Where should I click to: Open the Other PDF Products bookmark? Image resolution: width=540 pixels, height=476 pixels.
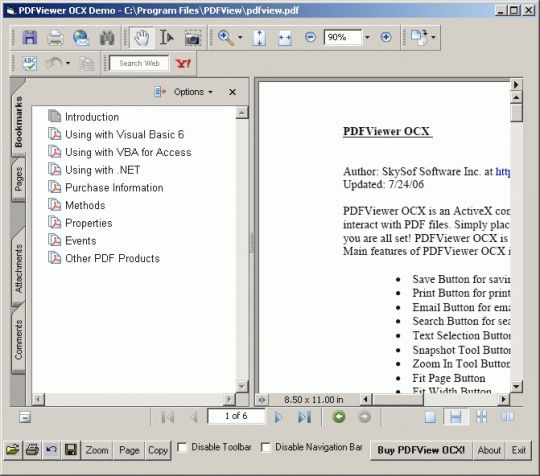click(x=113, y=258)
